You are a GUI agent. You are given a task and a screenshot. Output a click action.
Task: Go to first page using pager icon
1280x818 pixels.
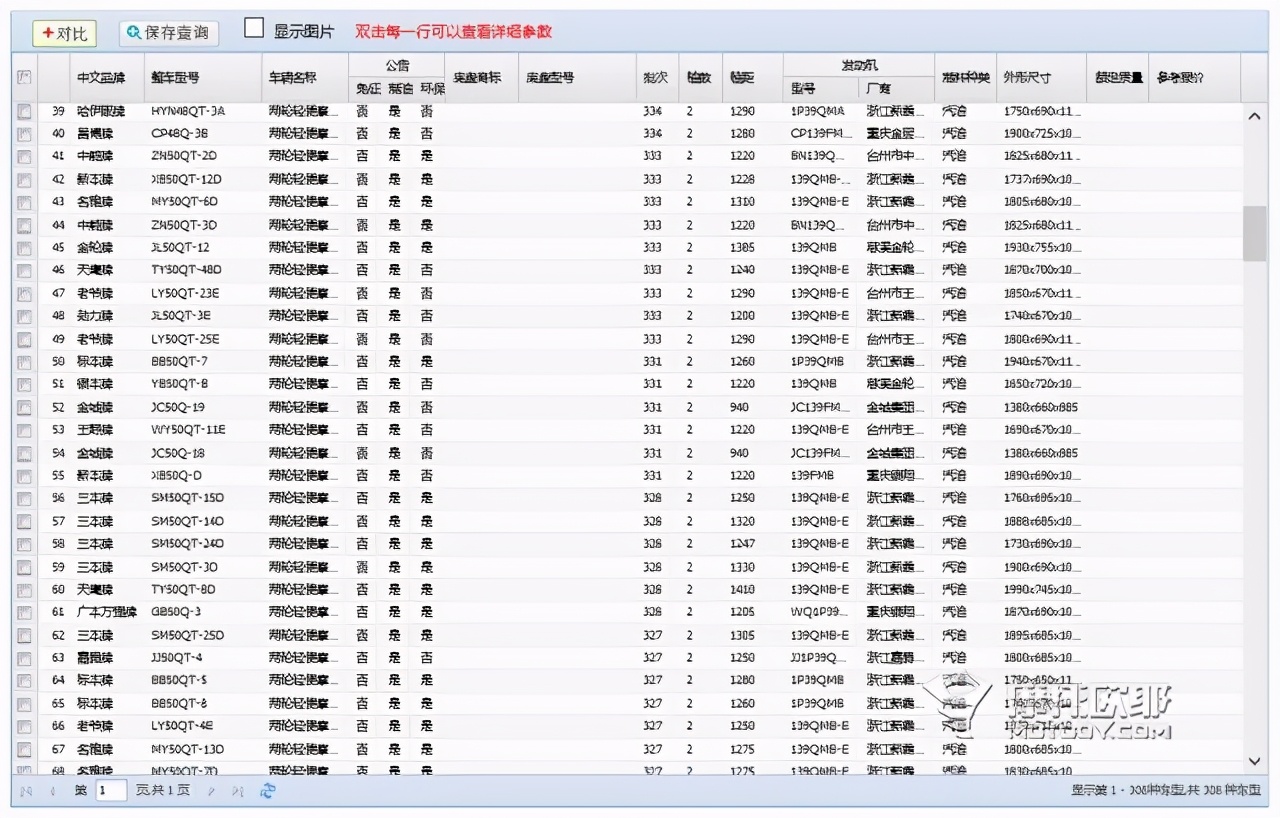pos(26,791)
